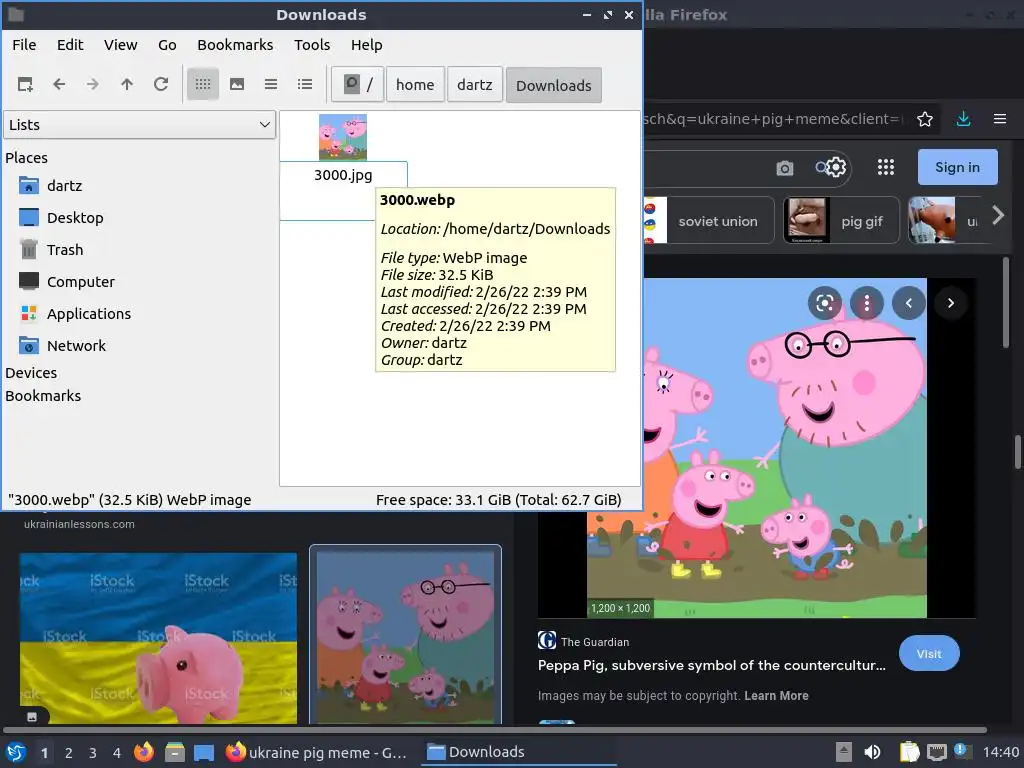This screenshot has height=768, width=1024.
Task: Open Firefox hamburger application menu
Action: 1000,119
